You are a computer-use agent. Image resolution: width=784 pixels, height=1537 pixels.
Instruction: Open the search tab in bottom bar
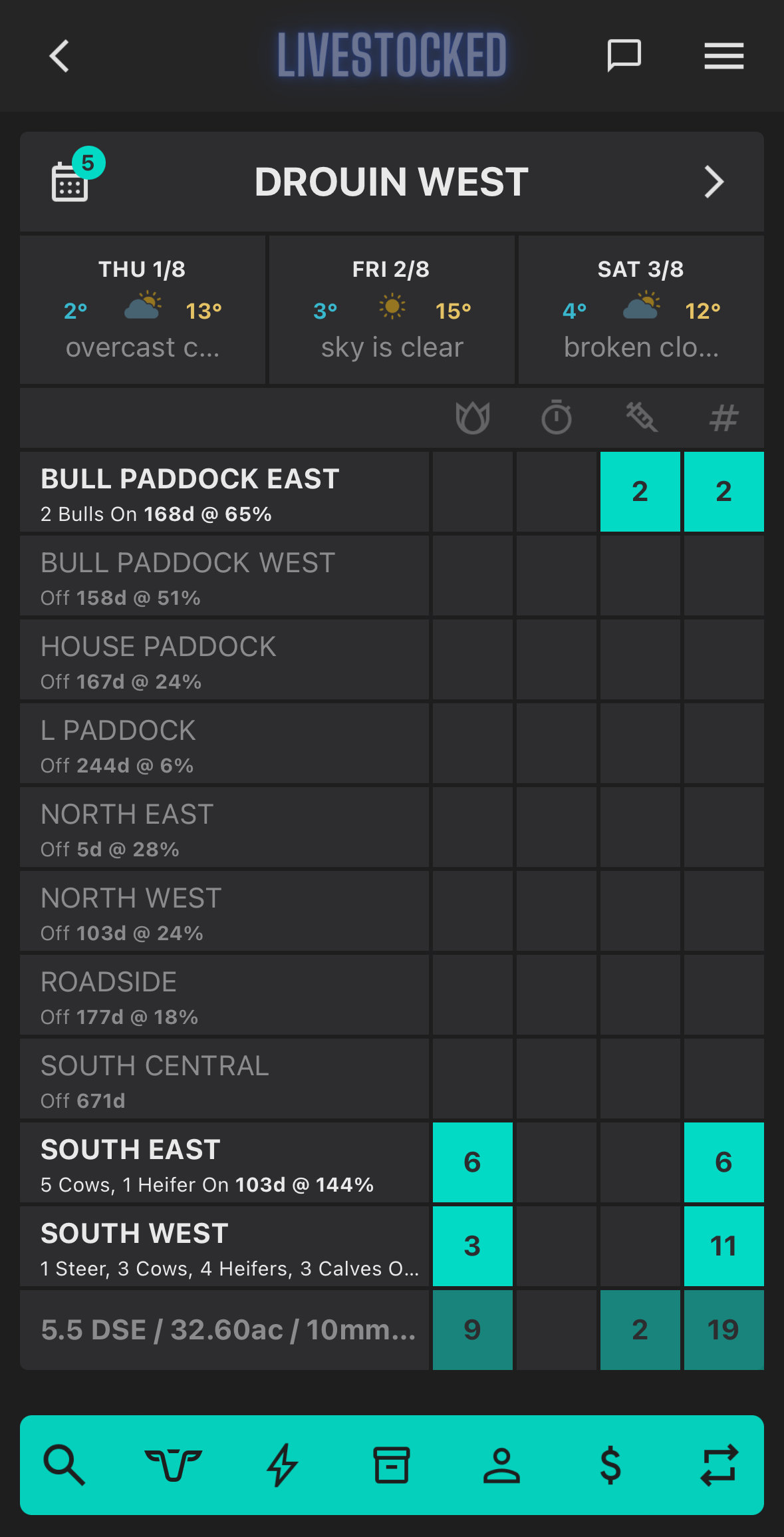click(64, 1464)
